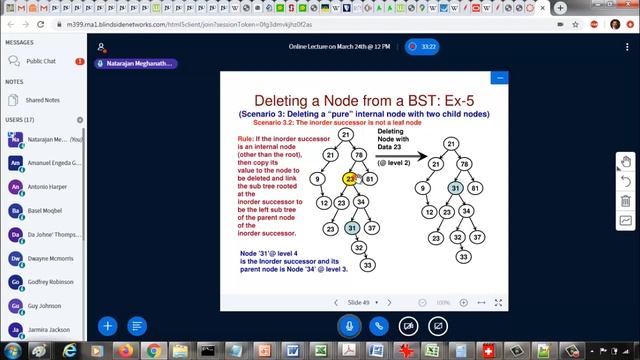Viewport: 640px width, 360px height.
Task: Open Firefox from taskbar
Action: (x=125, y=351)
